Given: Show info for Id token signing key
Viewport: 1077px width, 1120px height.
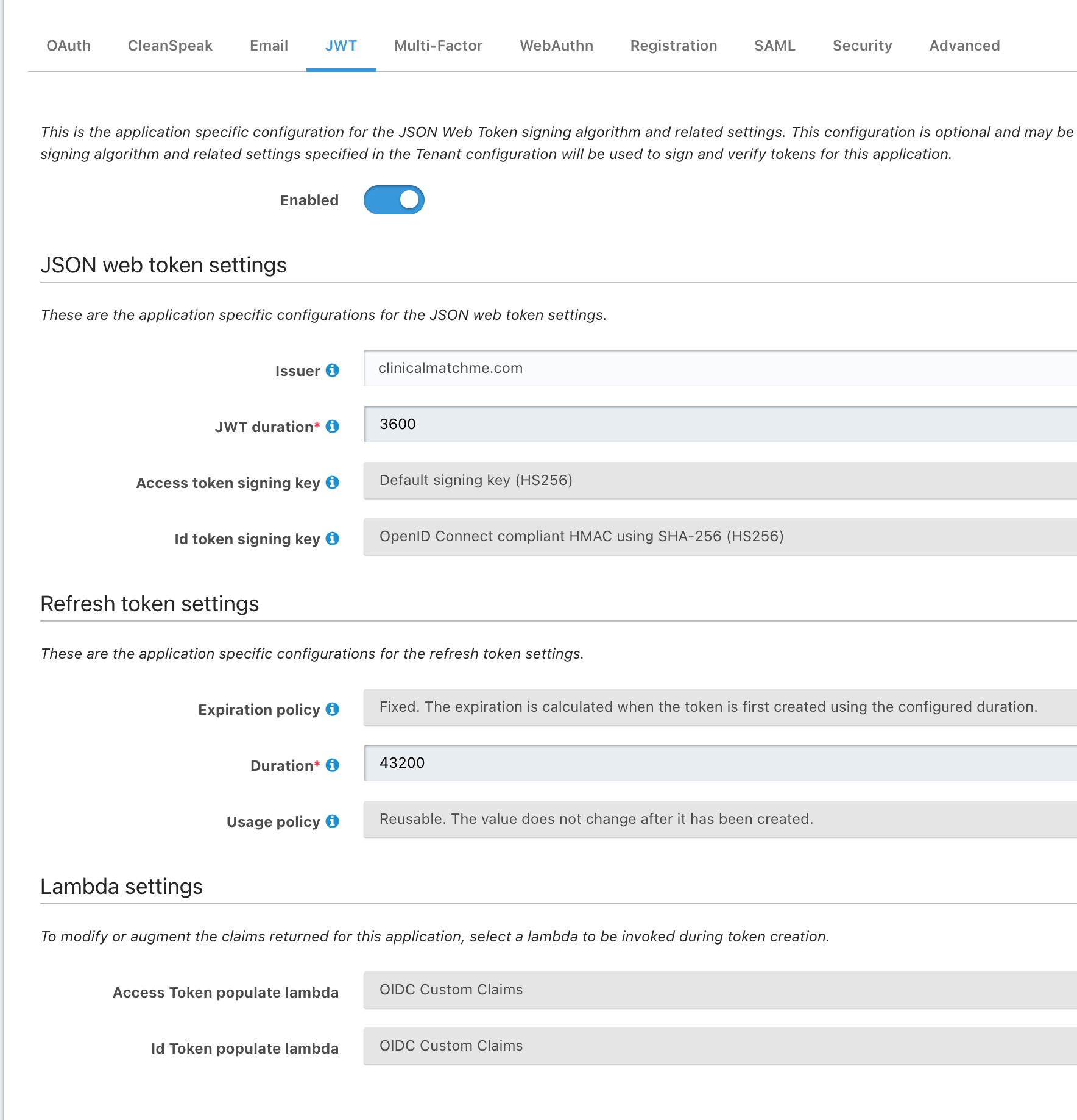Looking at the screenshot, I should 332,539.
